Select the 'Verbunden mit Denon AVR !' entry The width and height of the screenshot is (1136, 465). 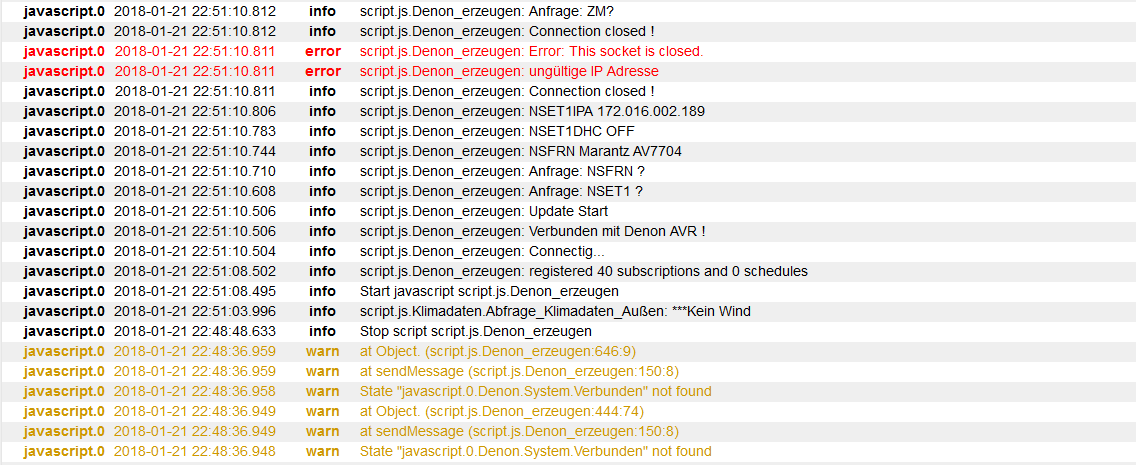click(x=532, y=231)
